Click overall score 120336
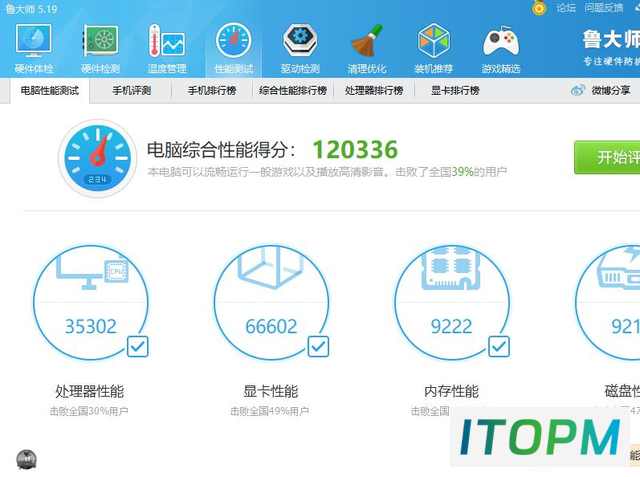The height and width of the screenshot is (477, 640). [355, 149]
